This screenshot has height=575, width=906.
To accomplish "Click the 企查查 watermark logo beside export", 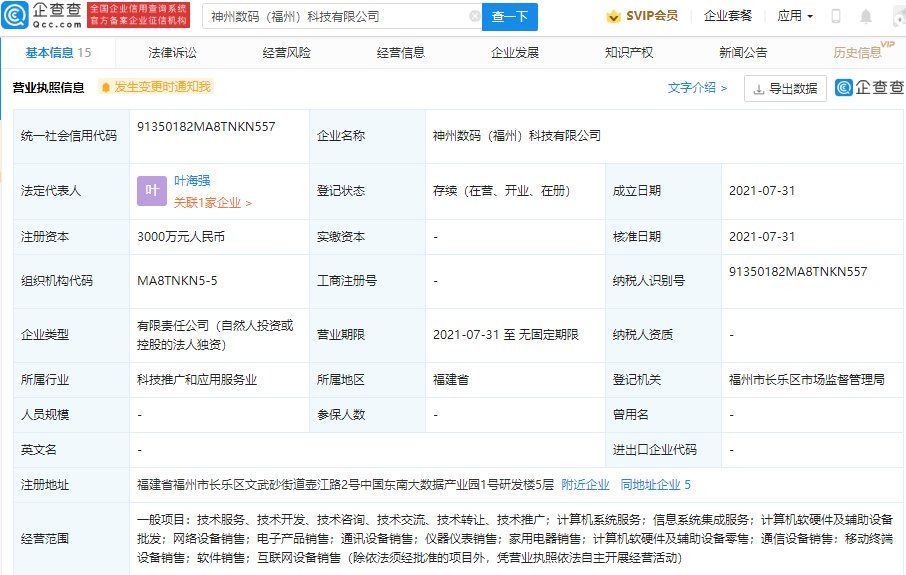I will point(870,87).
